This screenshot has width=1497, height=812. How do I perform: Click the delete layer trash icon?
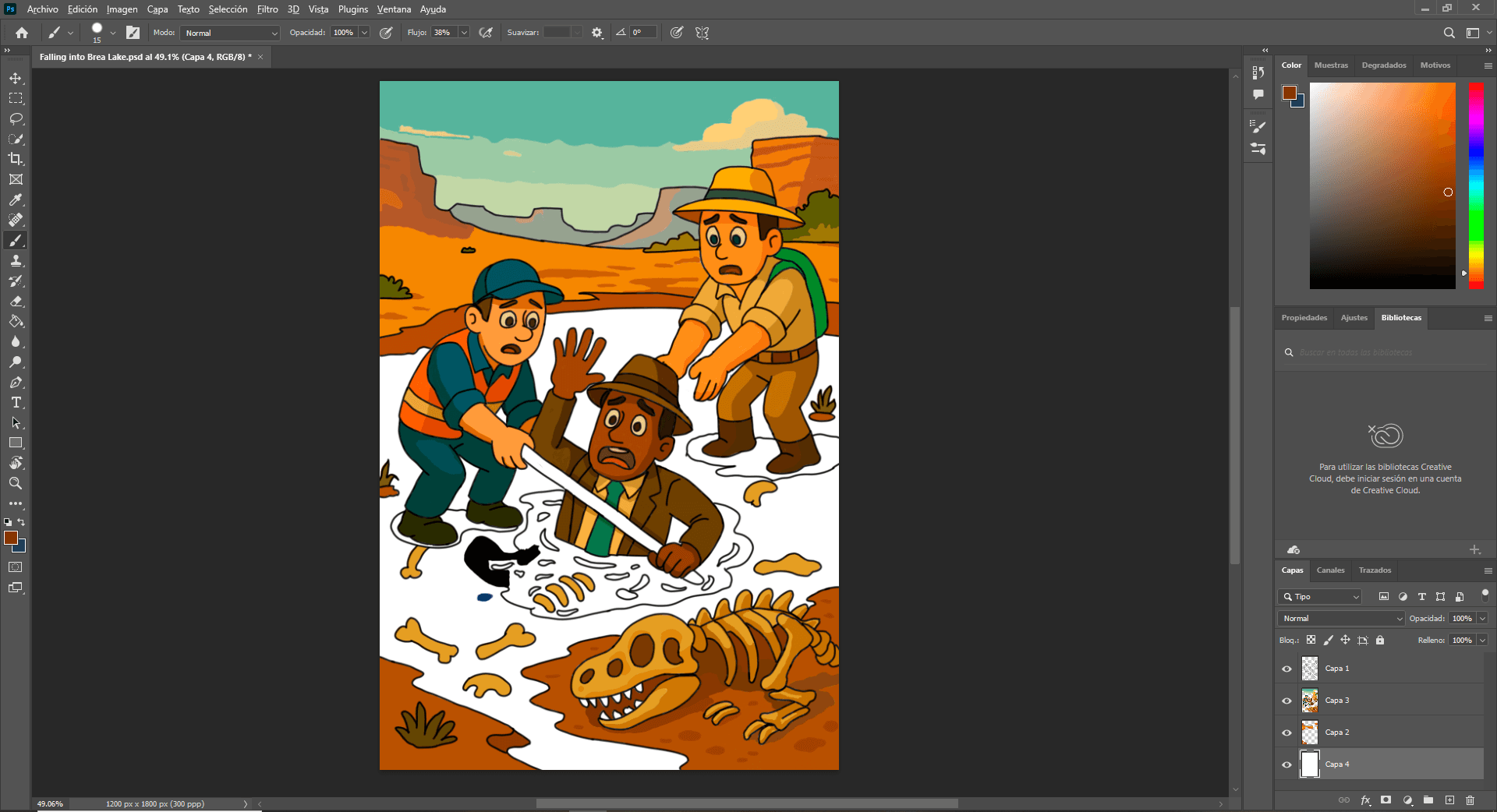tap(1470, 800)
